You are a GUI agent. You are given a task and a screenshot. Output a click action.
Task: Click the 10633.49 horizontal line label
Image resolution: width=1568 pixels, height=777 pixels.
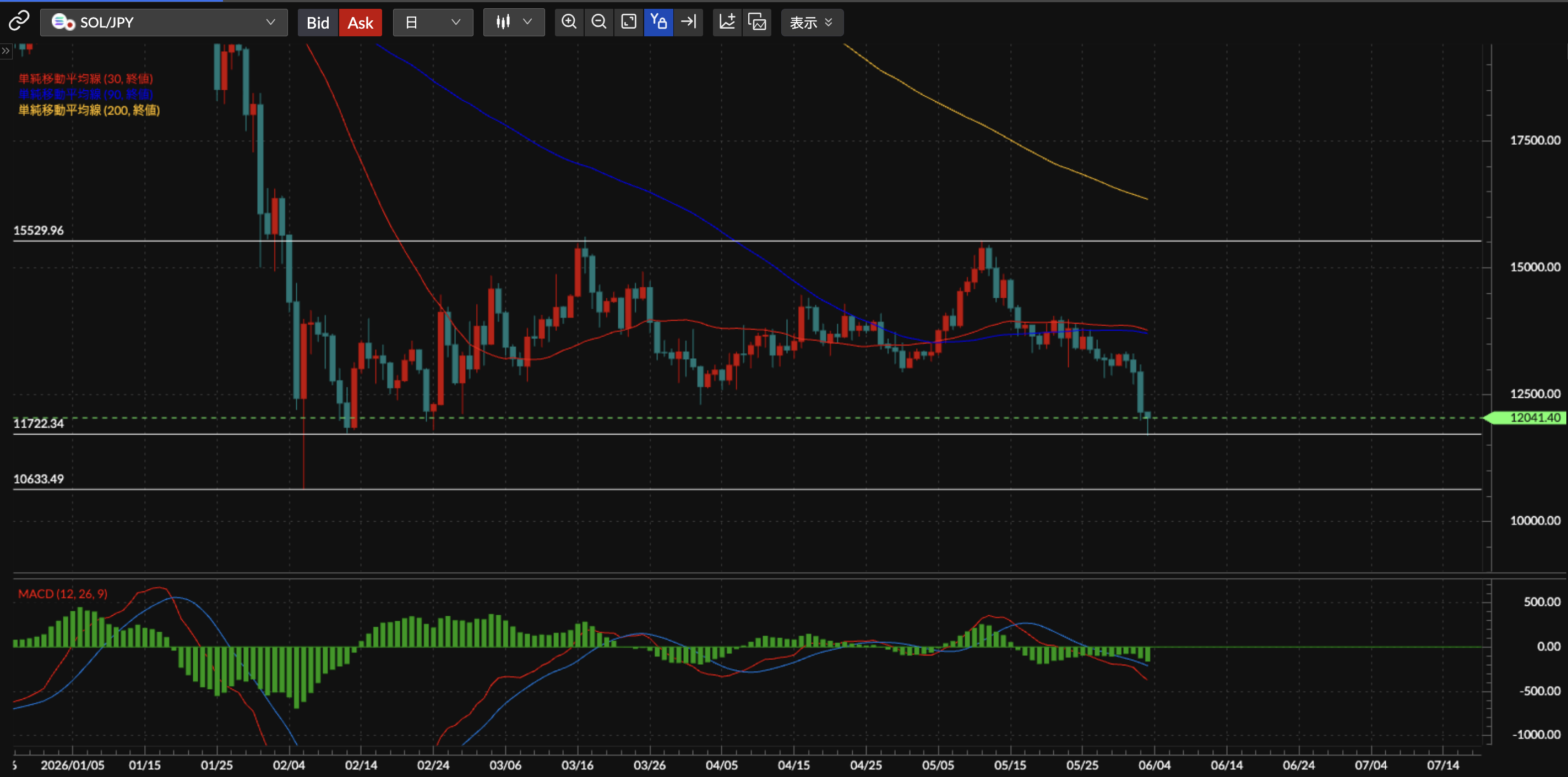pos(39,479)
